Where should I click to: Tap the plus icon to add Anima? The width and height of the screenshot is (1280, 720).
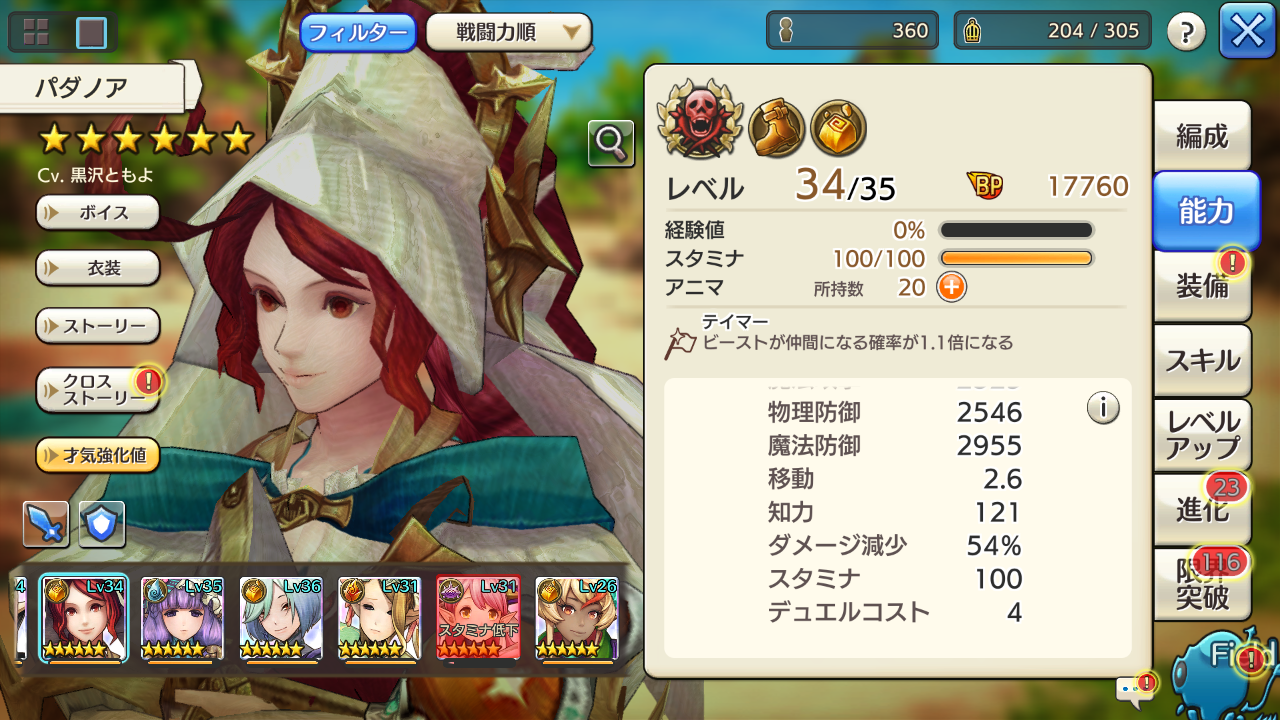tap(951, 288)
